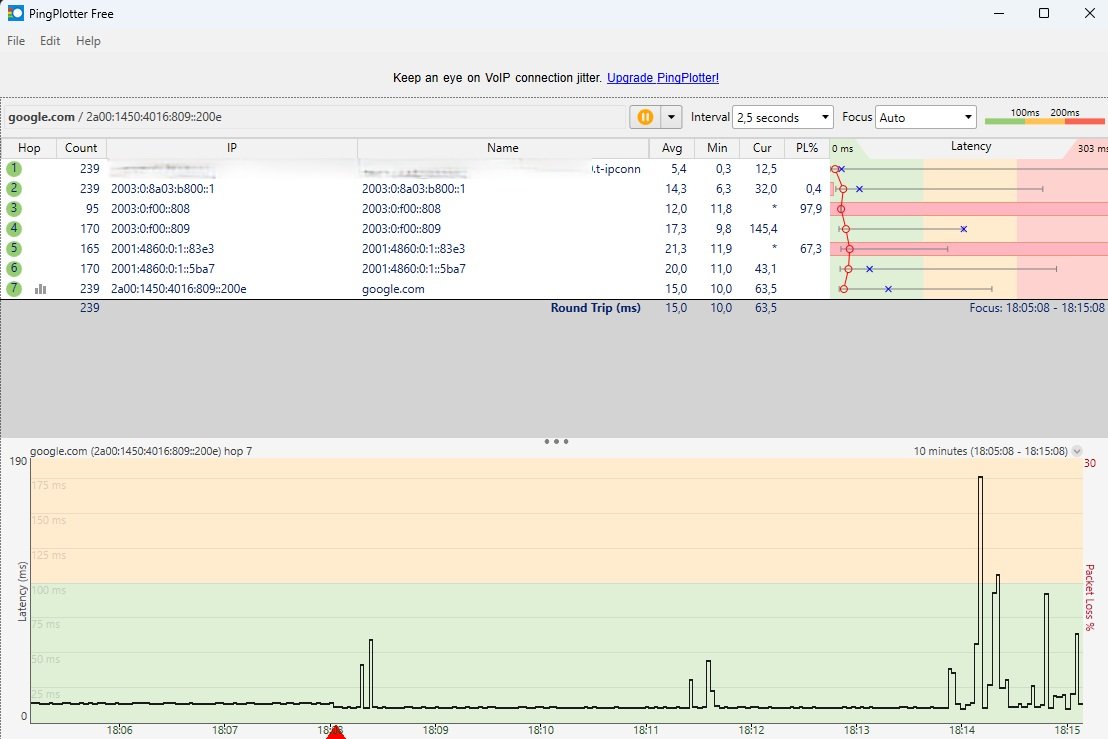Open the File menu
This screenshot has width=1108, height=739.
tap(16, 41)
